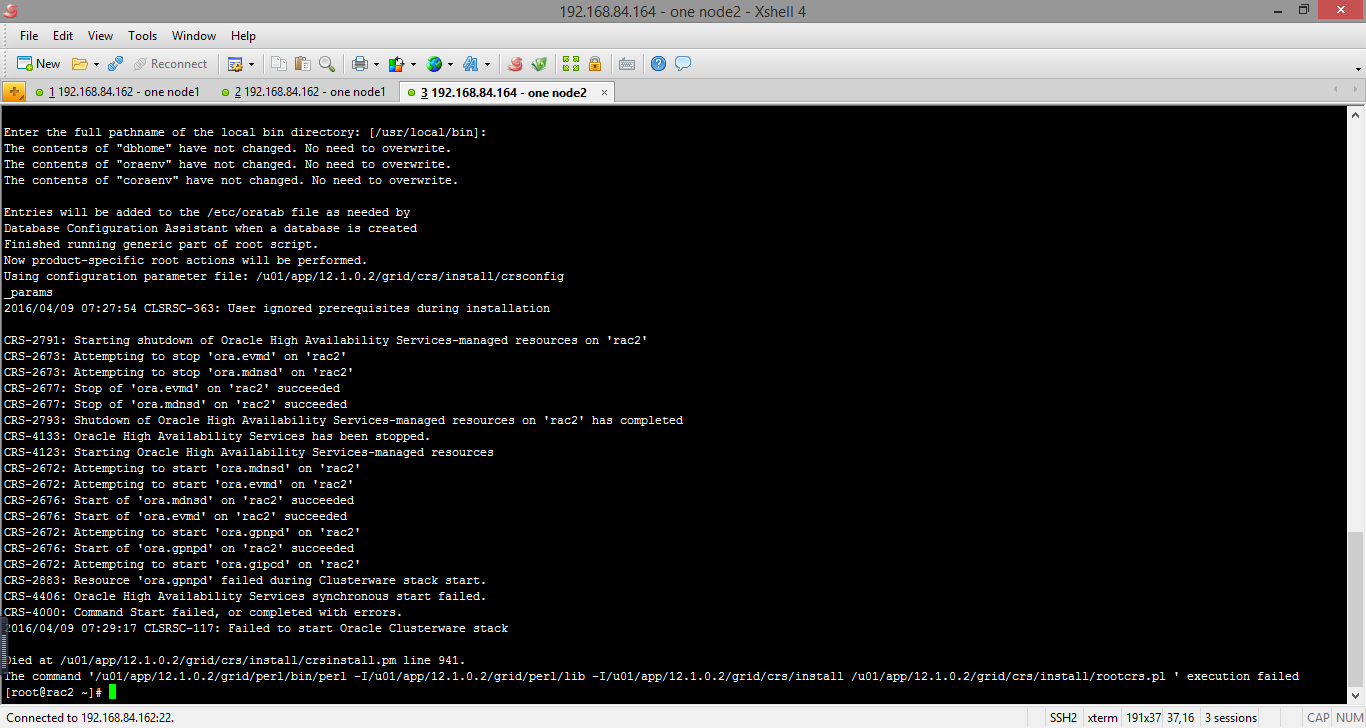Click the New session button
The width and height of the screenshot is (1366, 728).
tap(38, 64)
